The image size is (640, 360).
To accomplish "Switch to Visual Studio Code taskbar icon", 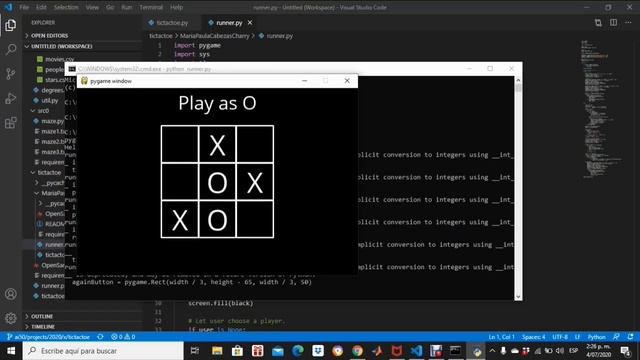I will [x=416, y=351].
